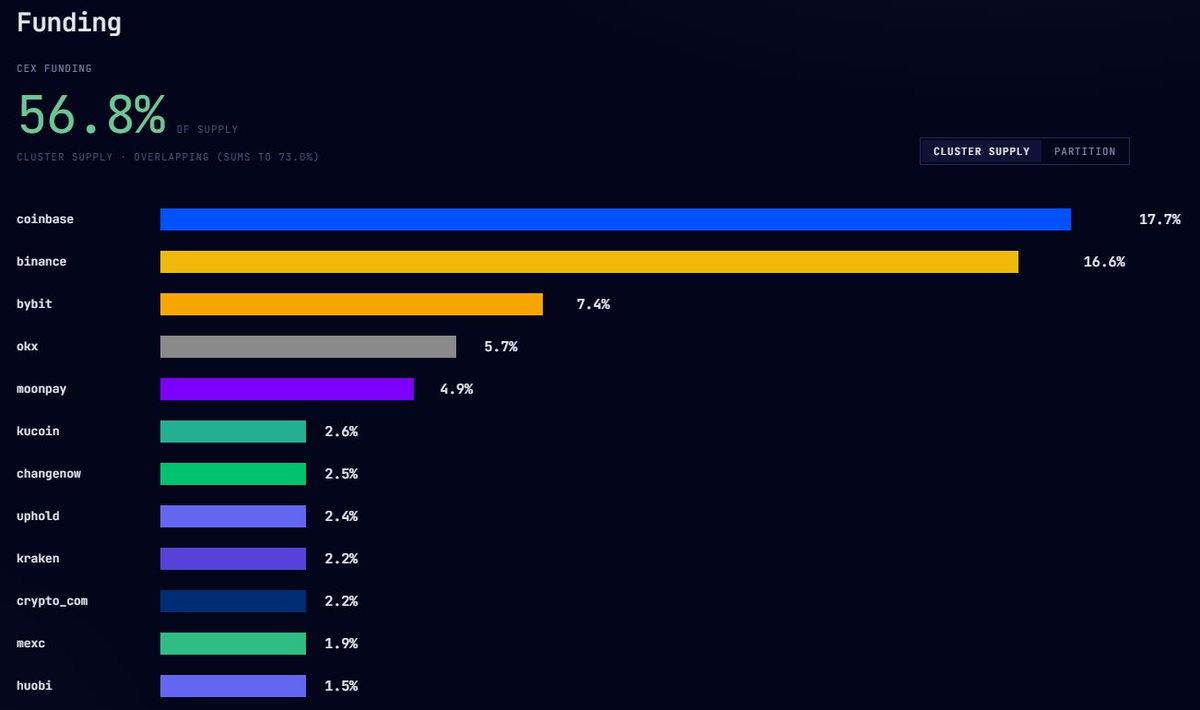Click the purple moonpay bar
This screenshot has width=1200, height=710.
coord(287,389)
